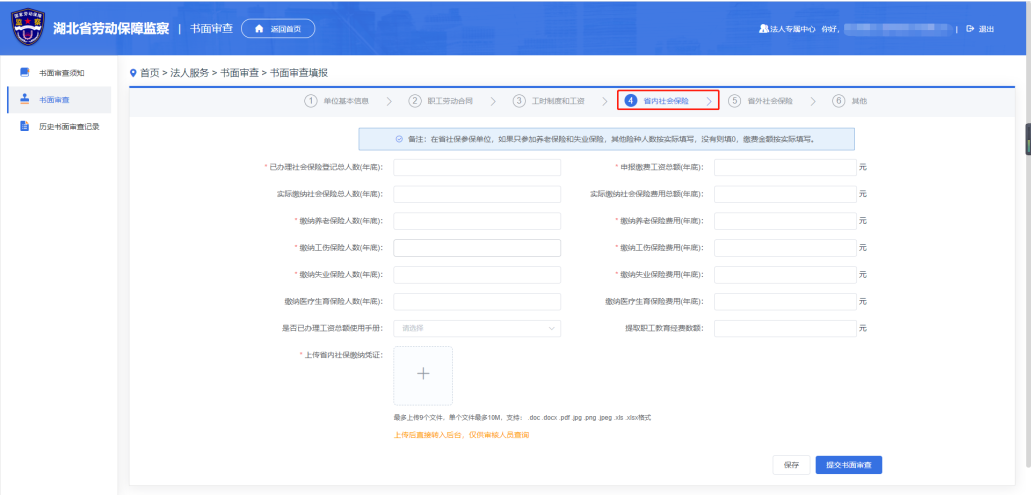Viewport: 1031px width, 495px height.
Task: Open 书面审查 in the left sidebar
Action: (54, 100)
